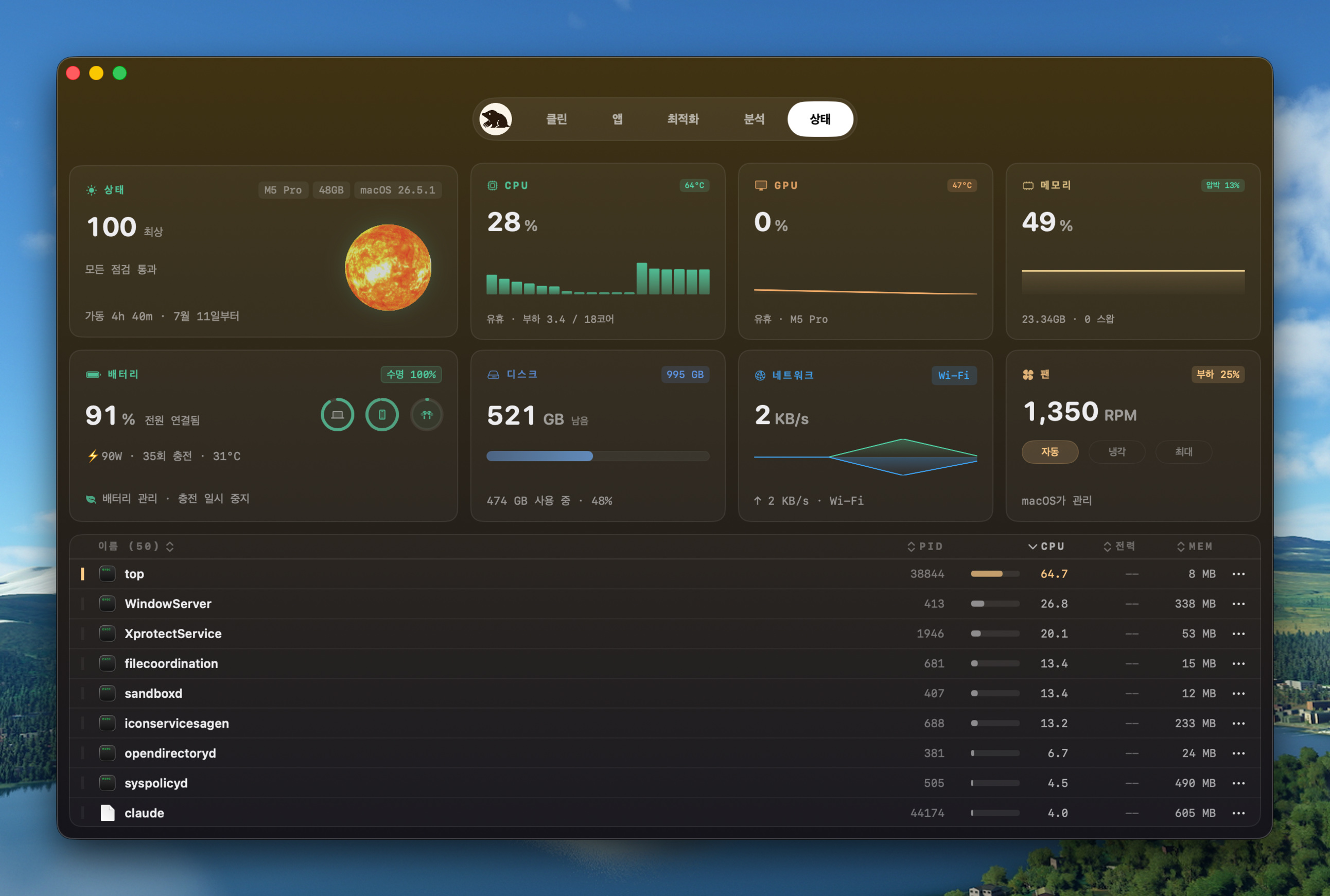Image resolution: width=1330 pixels, height=896 pixels.
Task: Click the 압박 13% memory badge
Action: pos(1222,185)
